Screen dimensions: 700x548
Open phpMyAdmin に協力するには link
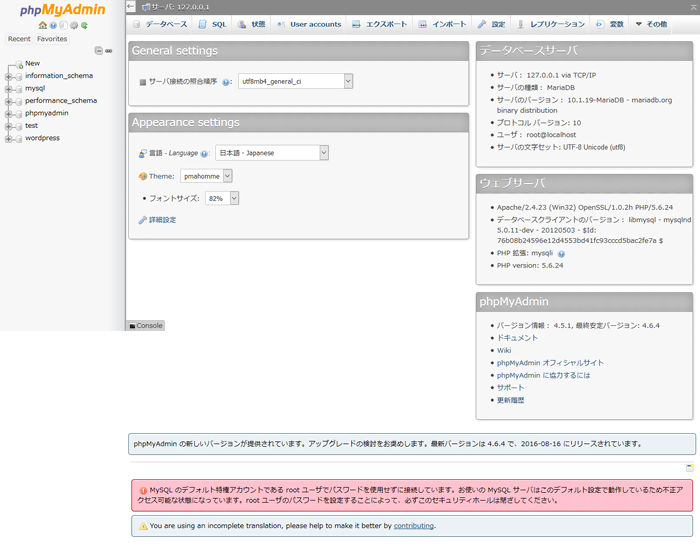pyautogui.click(x=543, y=375)
